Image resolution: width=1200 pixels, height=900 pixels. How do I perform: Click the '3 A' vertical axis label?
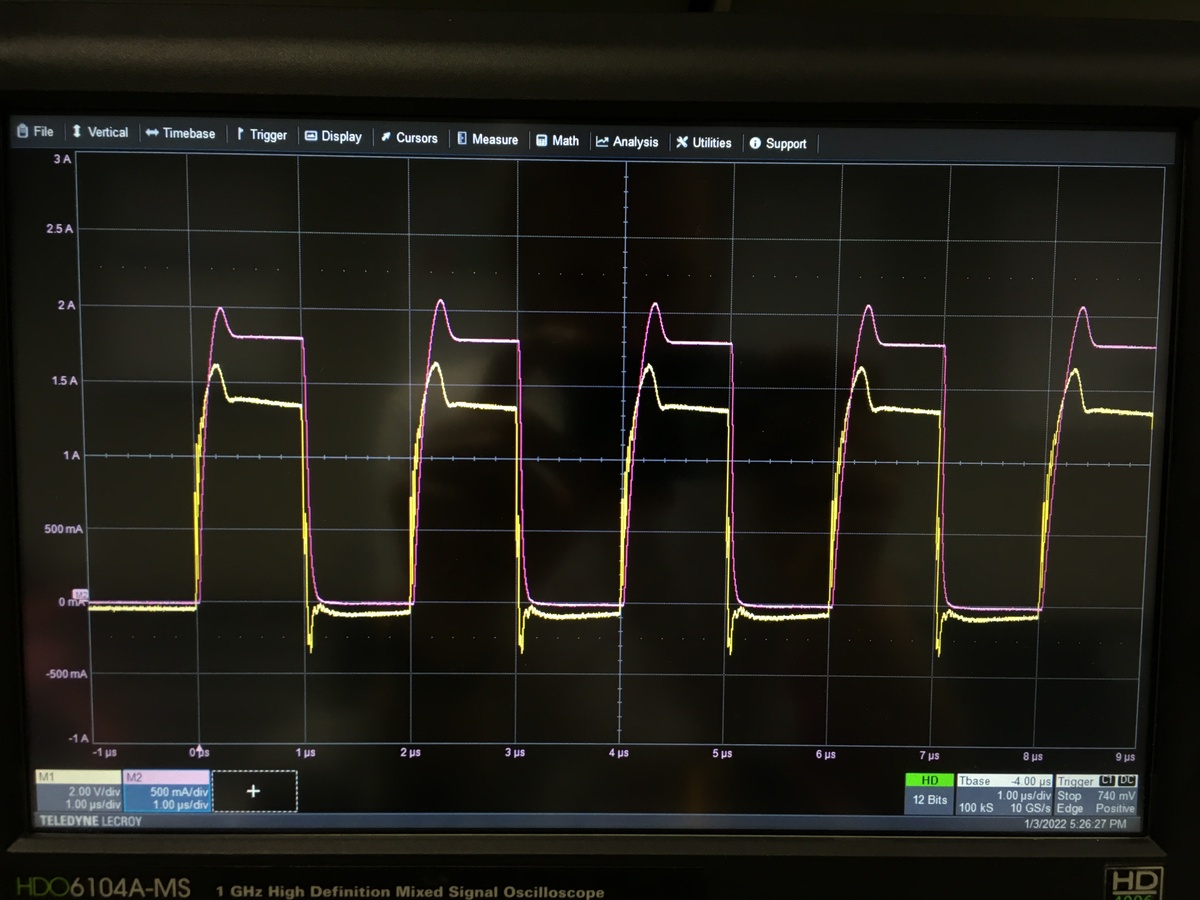coord(62,159)
